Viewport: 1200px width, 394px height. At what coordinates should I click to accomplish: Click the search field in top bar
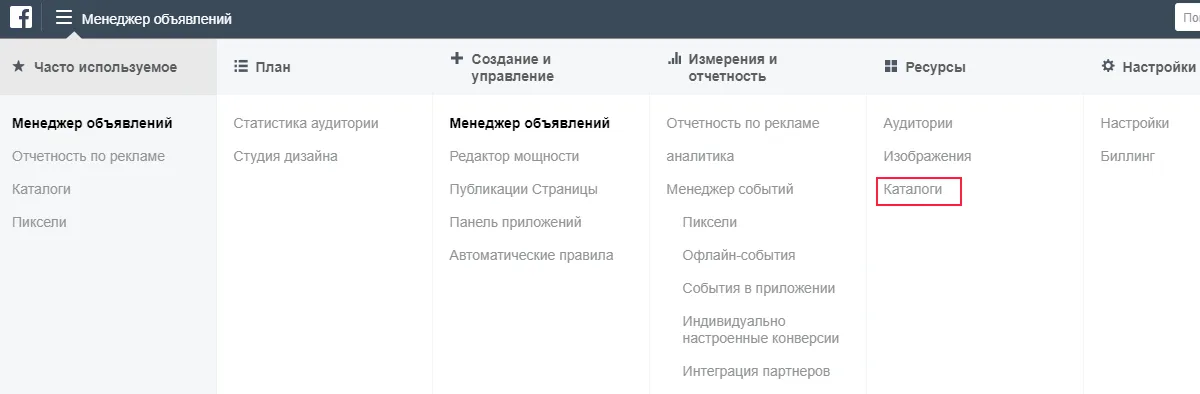pyautogui.click(x=1187, y=17)
